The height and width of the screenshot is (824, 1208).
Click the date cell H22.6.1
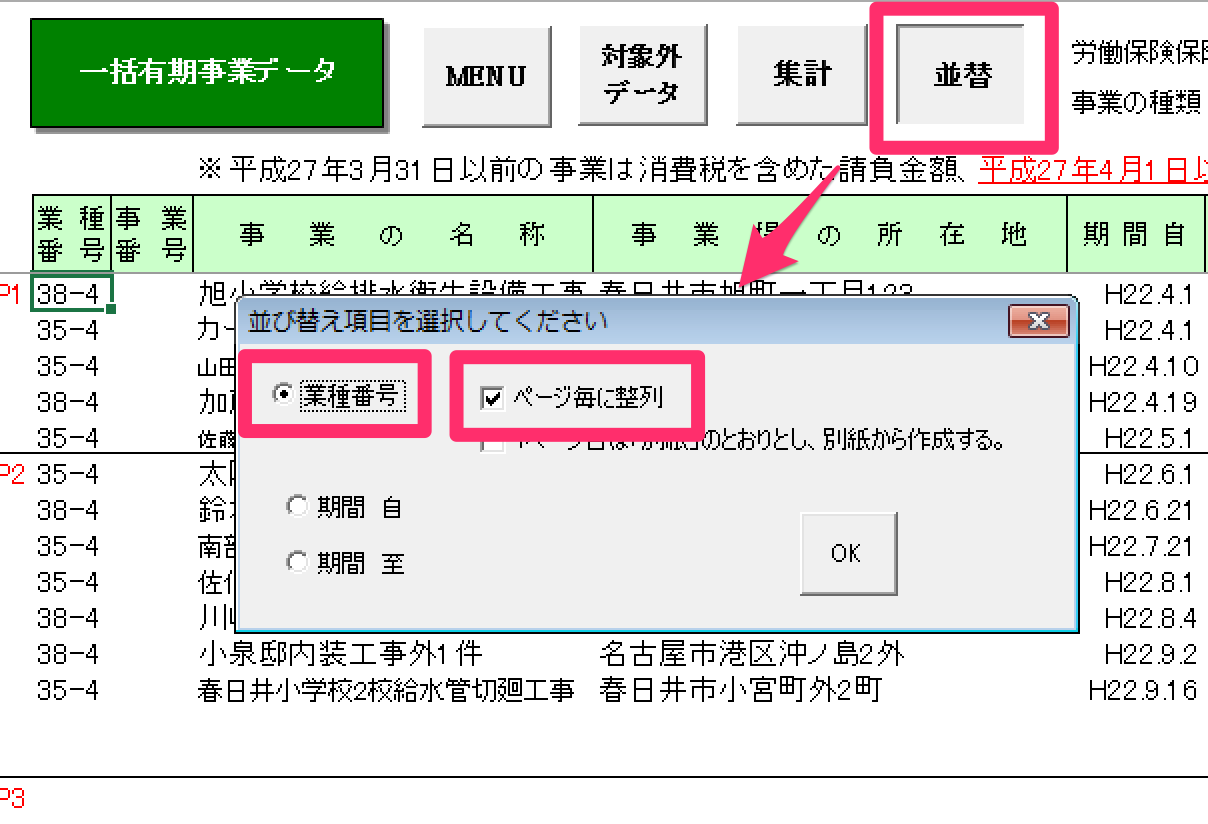[x=1150, y=474]
